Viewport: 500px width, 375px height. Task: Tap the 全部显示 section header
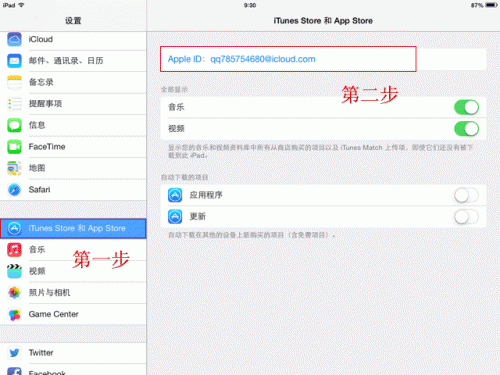coord(174,89)
